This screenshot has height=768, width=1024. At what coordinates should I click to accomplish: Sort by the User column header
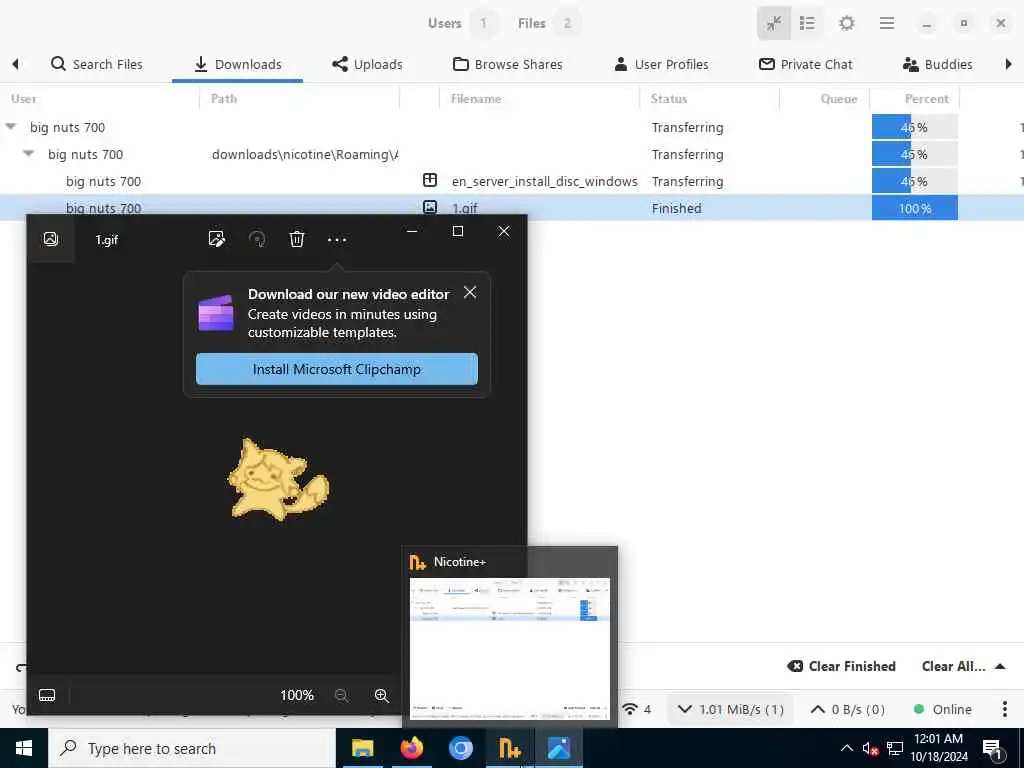click(x=99, y=99)
